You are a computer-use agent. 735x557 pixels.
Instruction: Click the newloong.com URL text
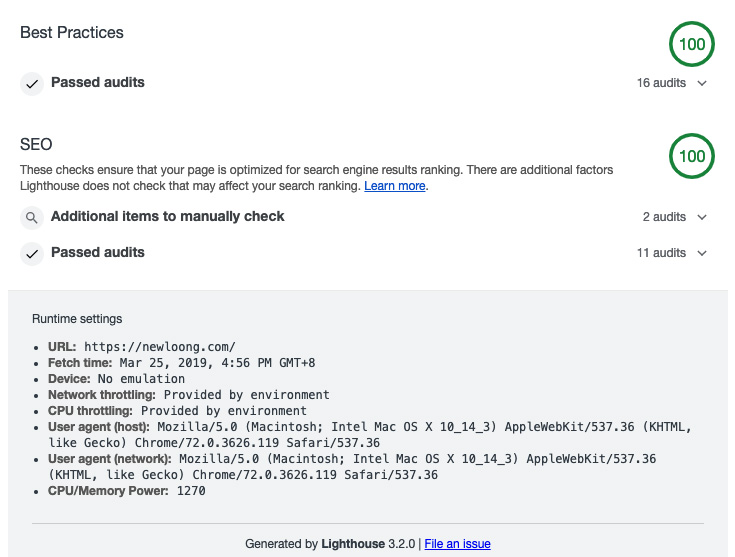[x=160, y=347]
